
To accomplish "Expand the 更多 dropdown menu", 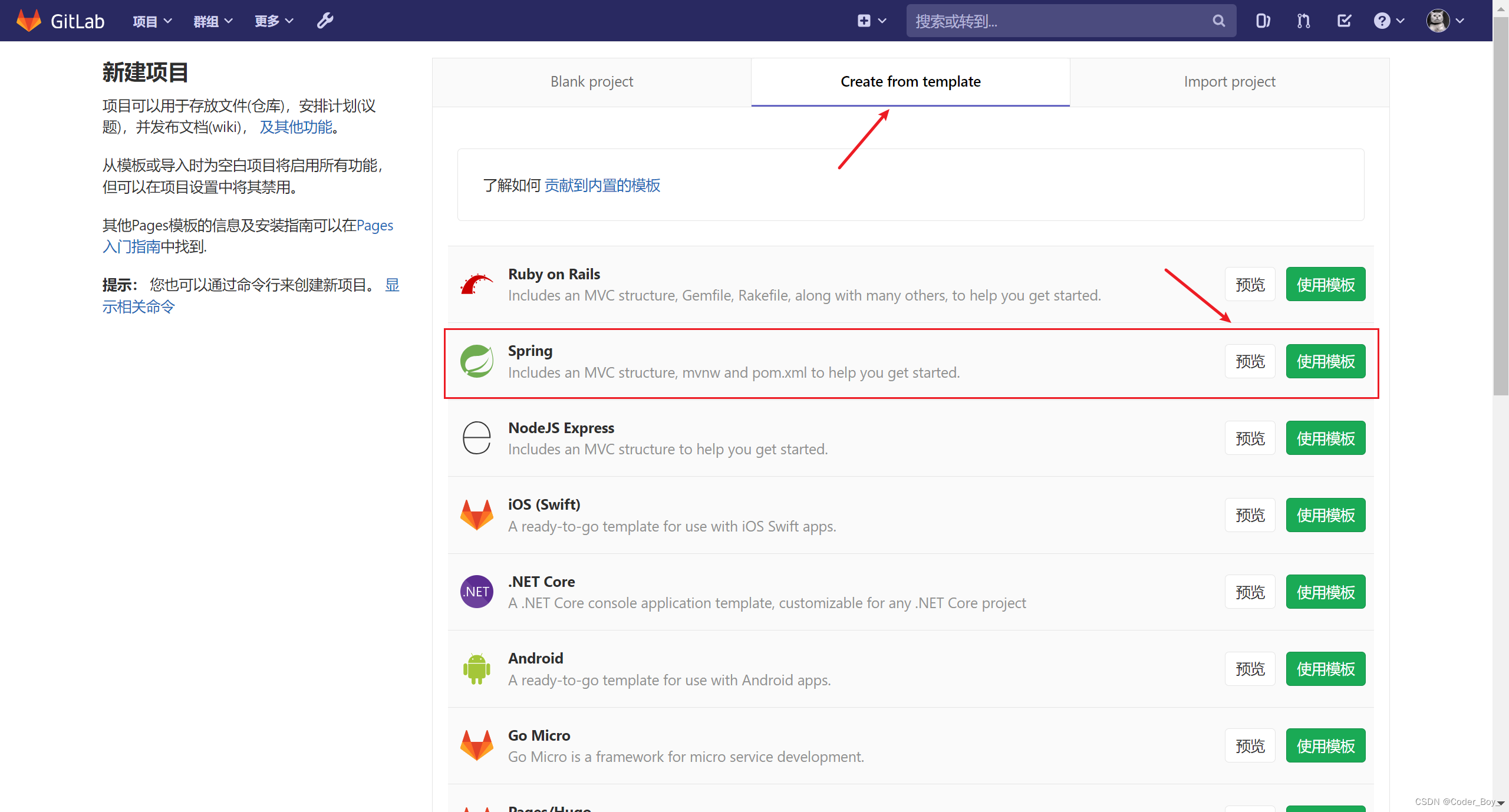I will click(274, 21).
